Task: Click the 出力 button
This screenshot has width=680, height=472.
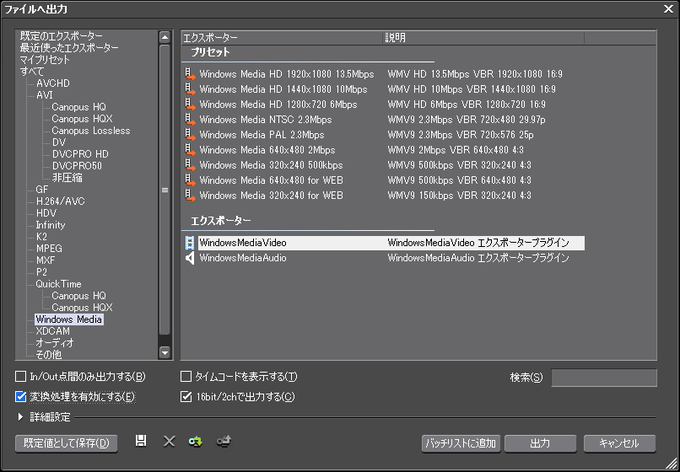Action: (540, 443)
